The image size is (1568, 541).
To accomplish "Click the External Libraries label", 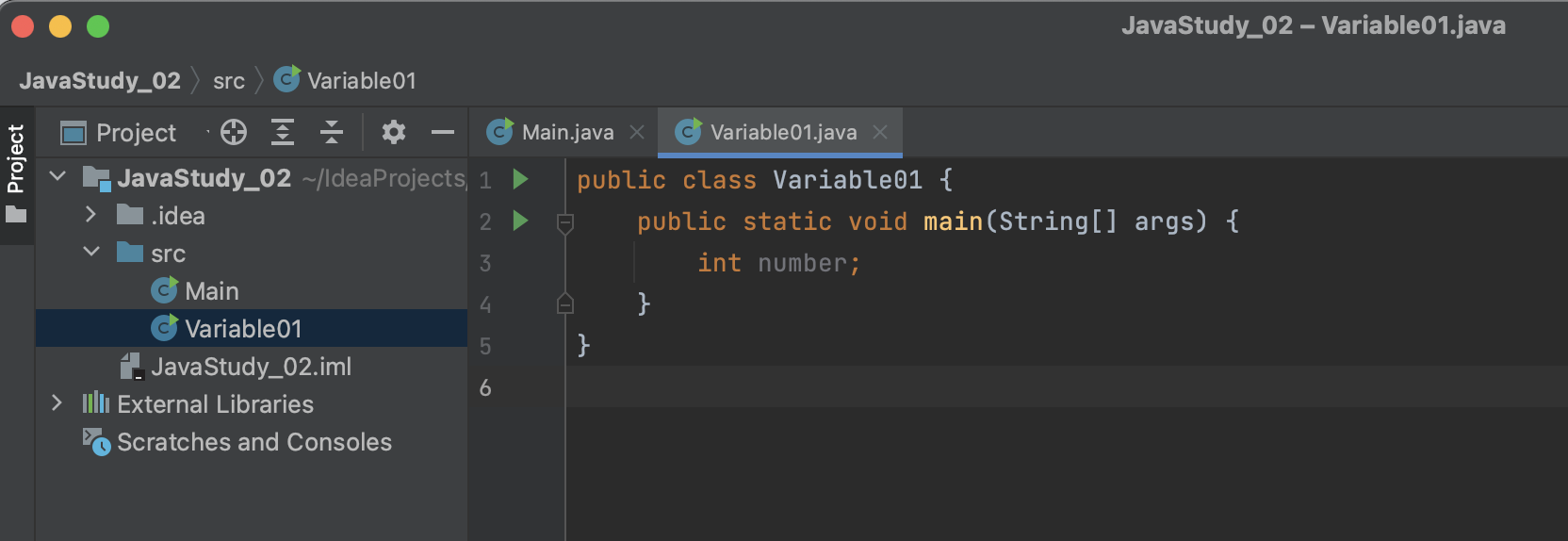I will [215, 403].
